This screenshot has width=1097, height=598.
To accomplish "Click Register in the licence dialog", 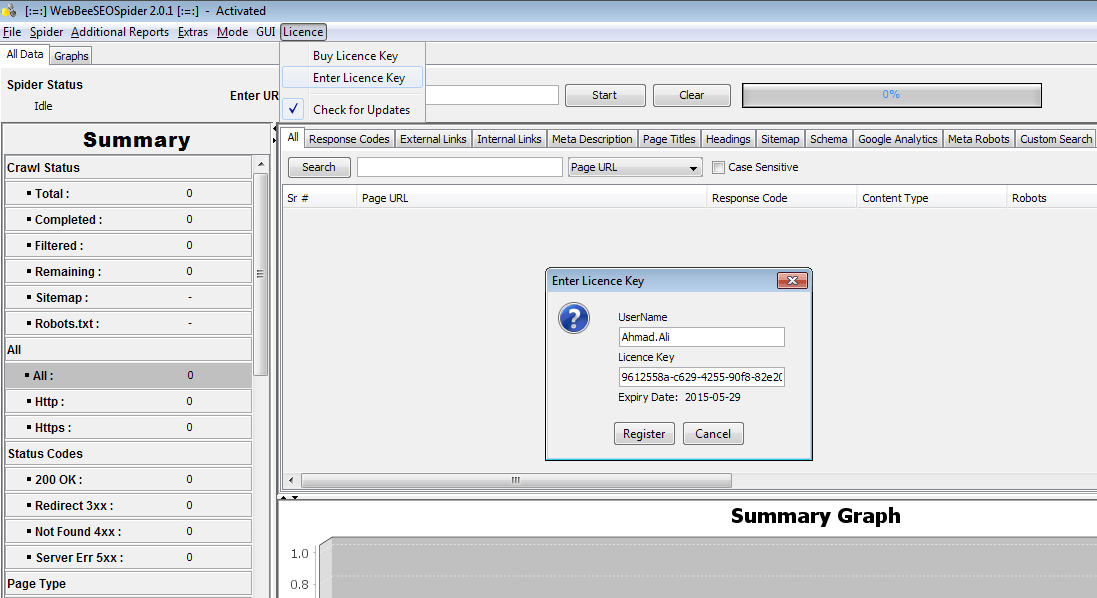I will tap(644, 434).
